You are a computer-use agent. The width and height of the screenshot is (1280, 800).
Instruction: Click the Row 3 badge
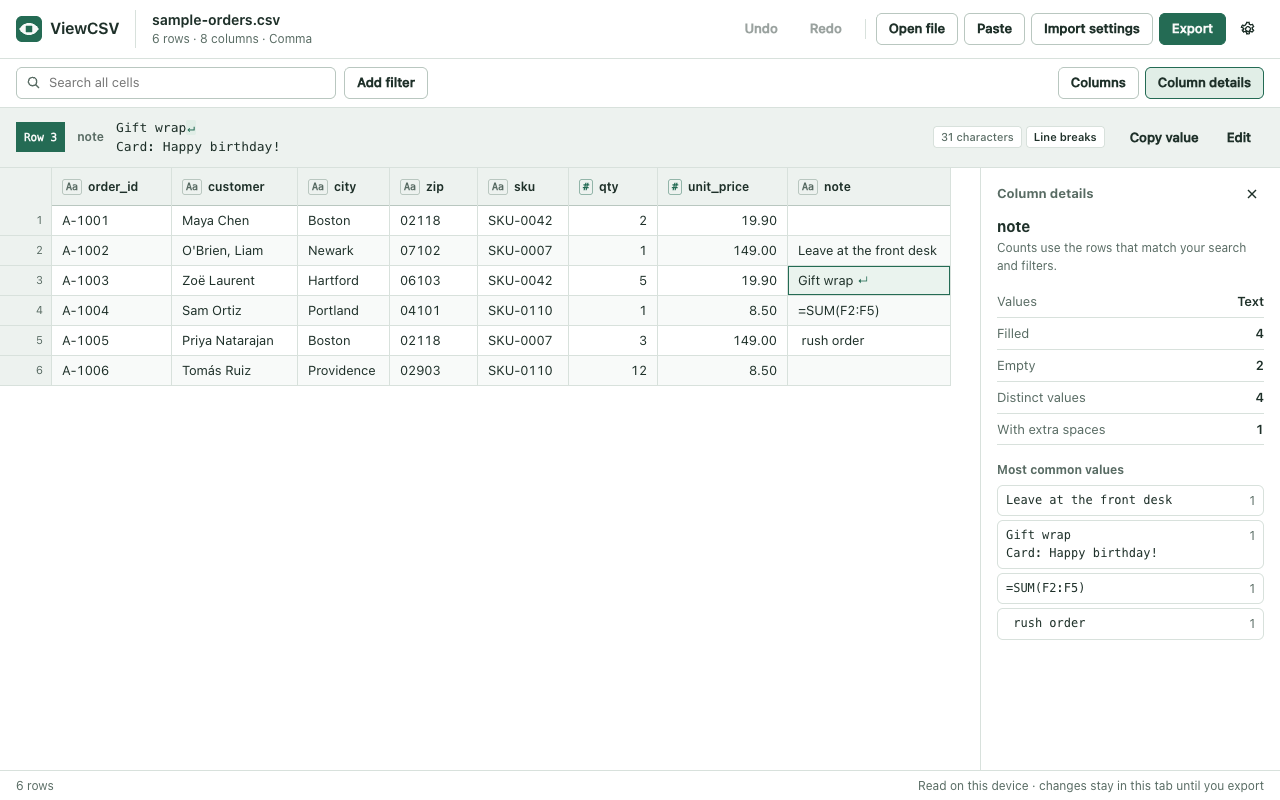(40, 138)
